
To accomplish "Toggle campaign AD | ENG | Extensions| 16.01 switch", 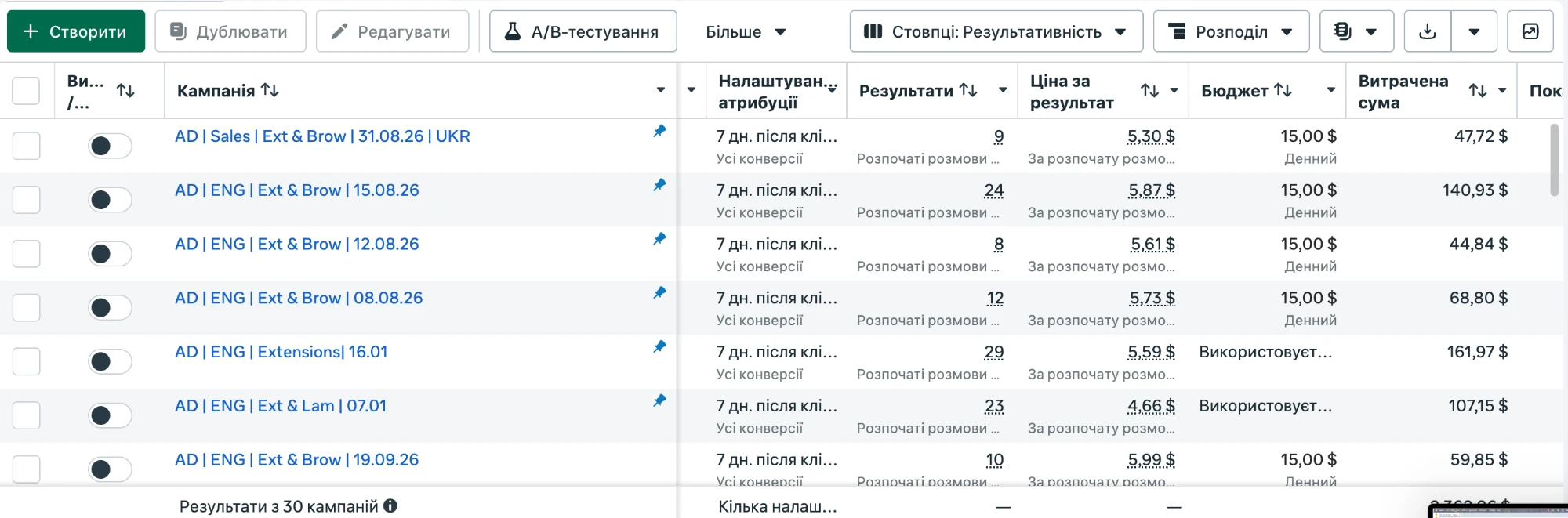I will (110, 361).
